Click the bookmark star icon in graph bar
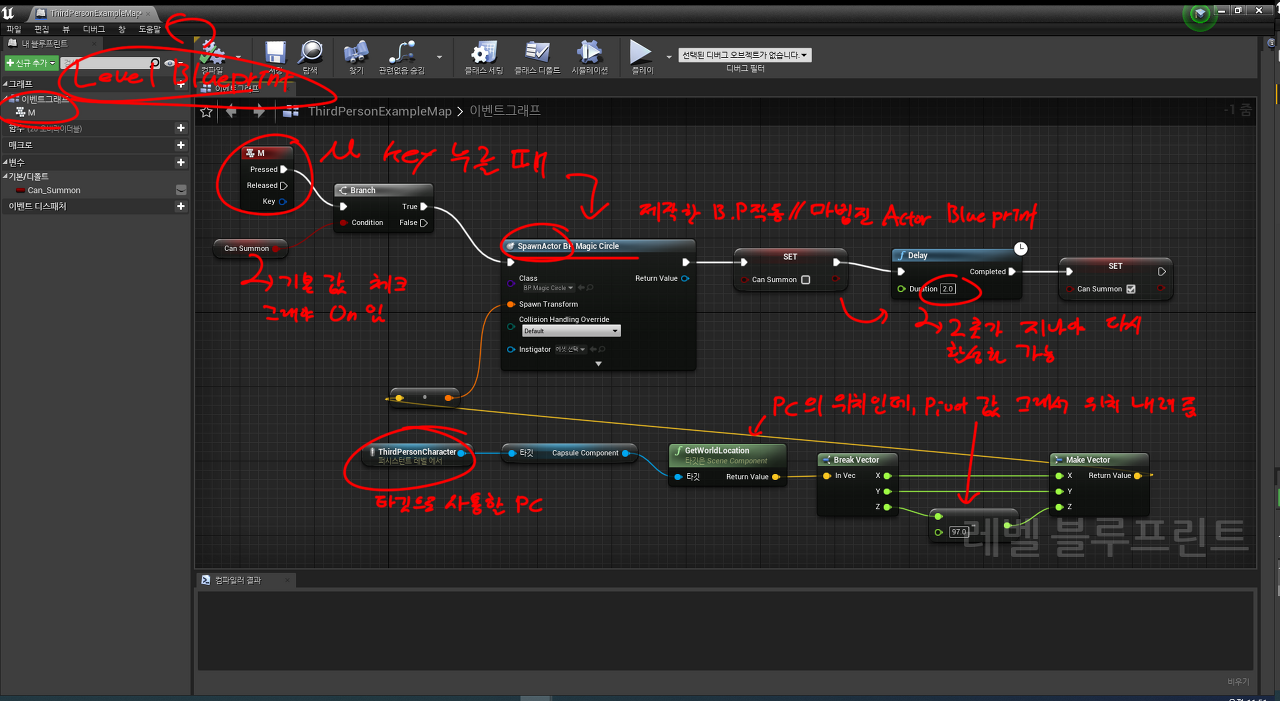The image size is (1280, 701). [x=206, y=111]
